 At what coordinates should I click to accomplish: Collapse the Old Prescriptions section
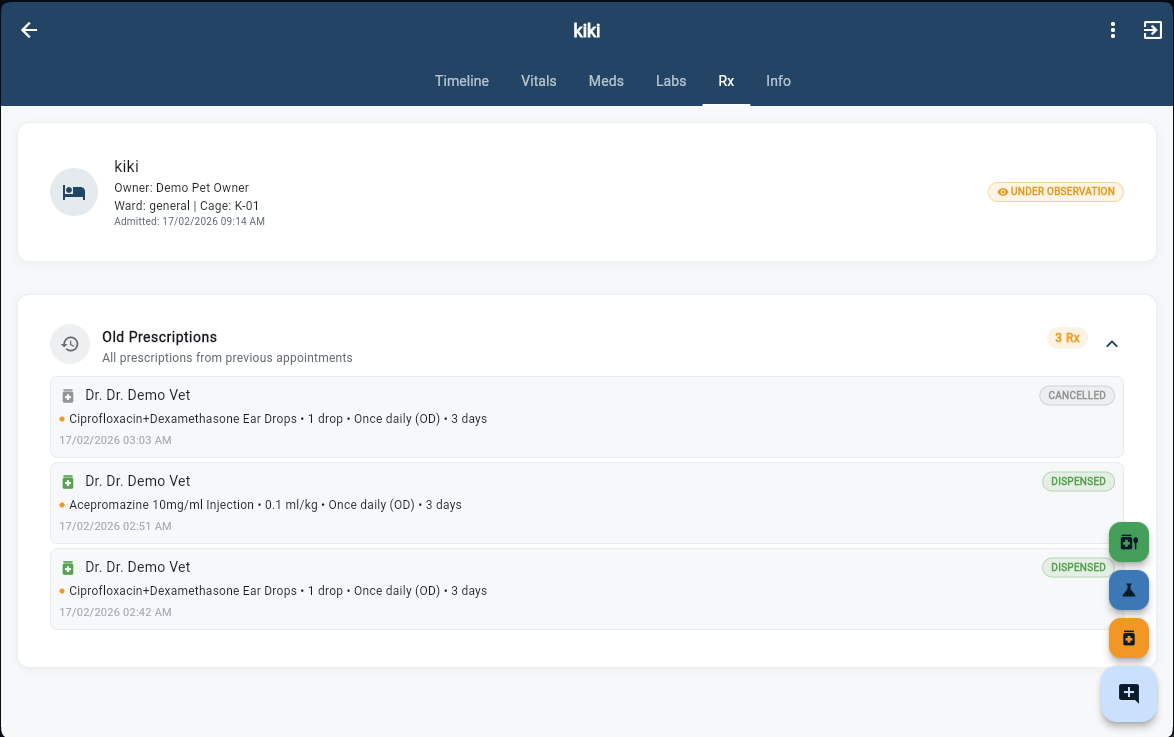coord(1112,343)
